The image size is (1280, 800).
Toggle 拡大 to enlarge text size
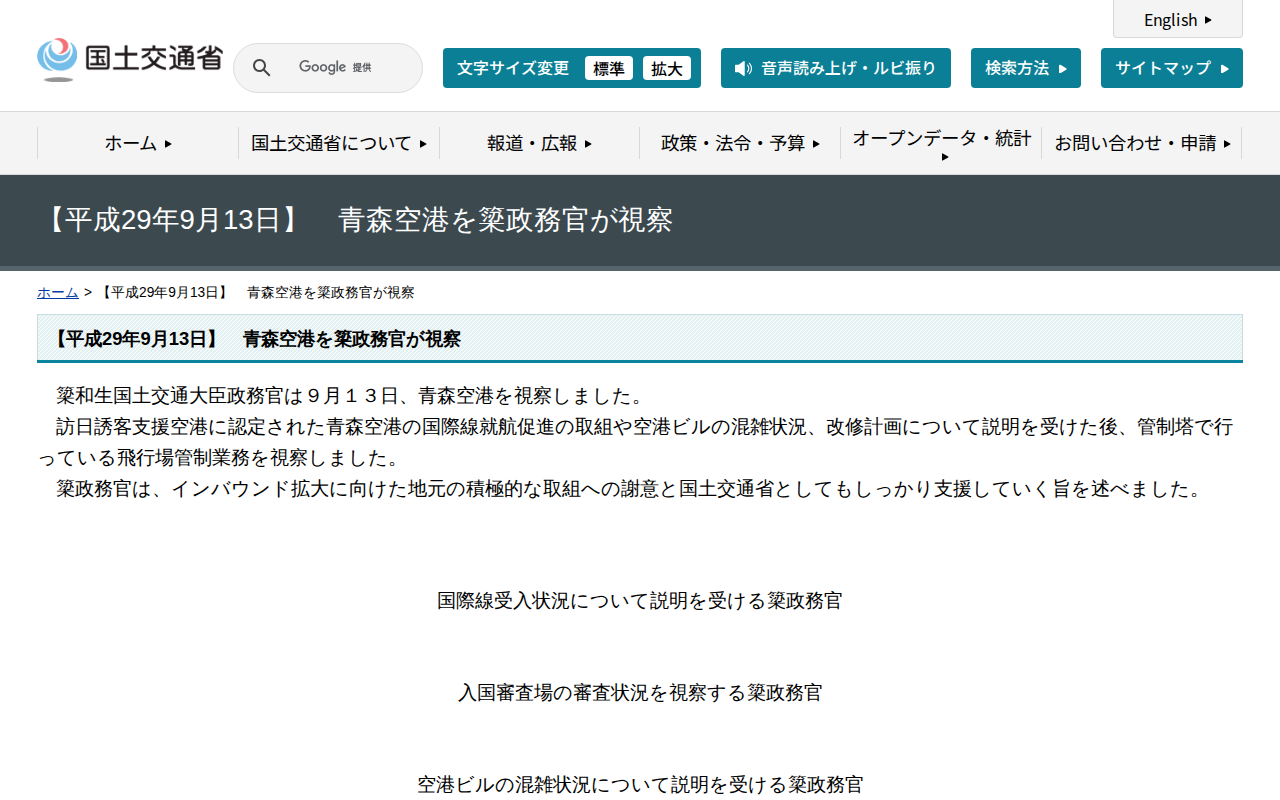click(667, 68)
